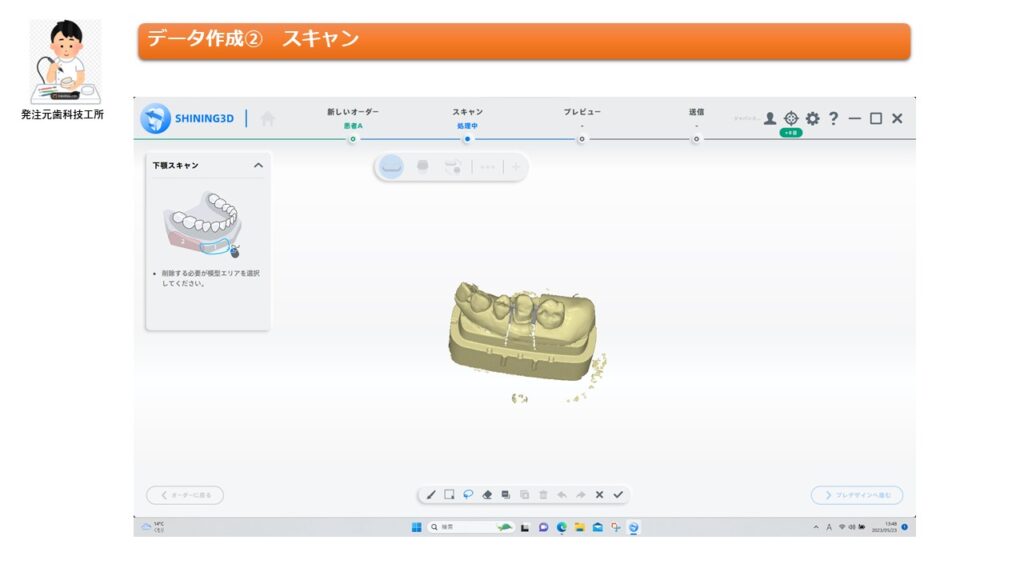
Task: Click the オーダーに戻る button
Action: click(185, 495)
